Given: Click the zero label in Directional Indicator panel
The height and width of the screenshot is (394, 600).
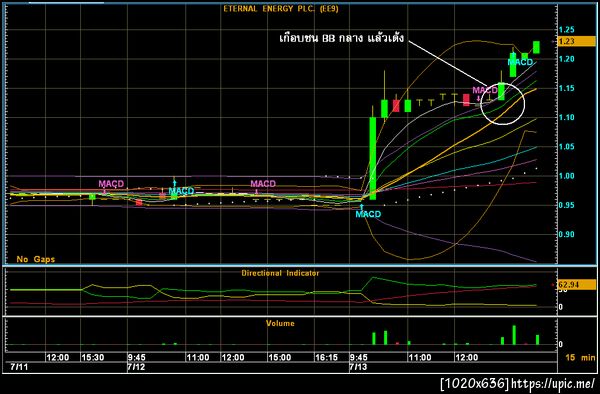Looking at the screenshot, I should tap(561, 307).
